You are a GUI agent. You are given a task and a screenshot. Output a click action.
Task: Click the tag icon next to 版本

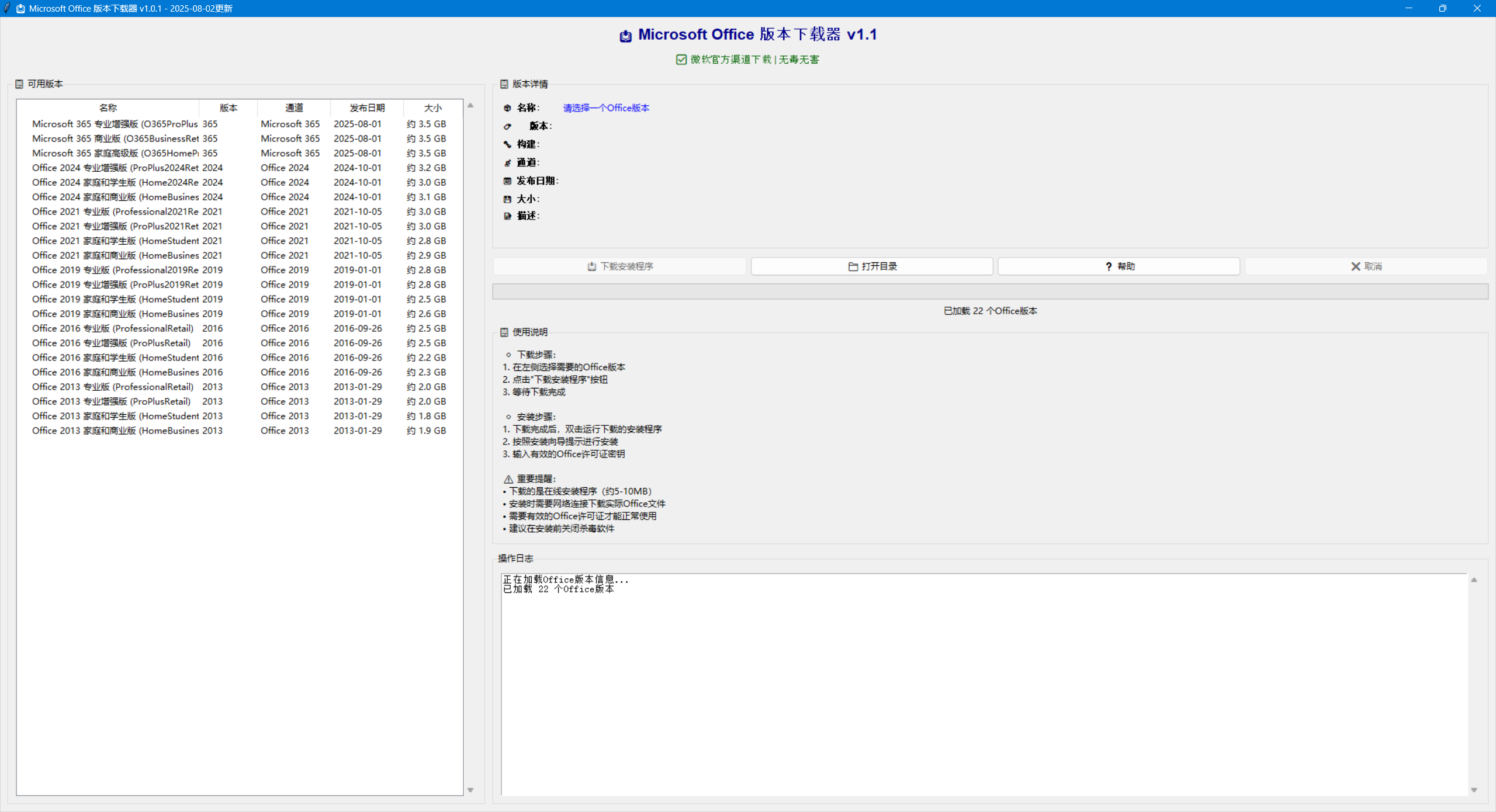coord(507,126)
